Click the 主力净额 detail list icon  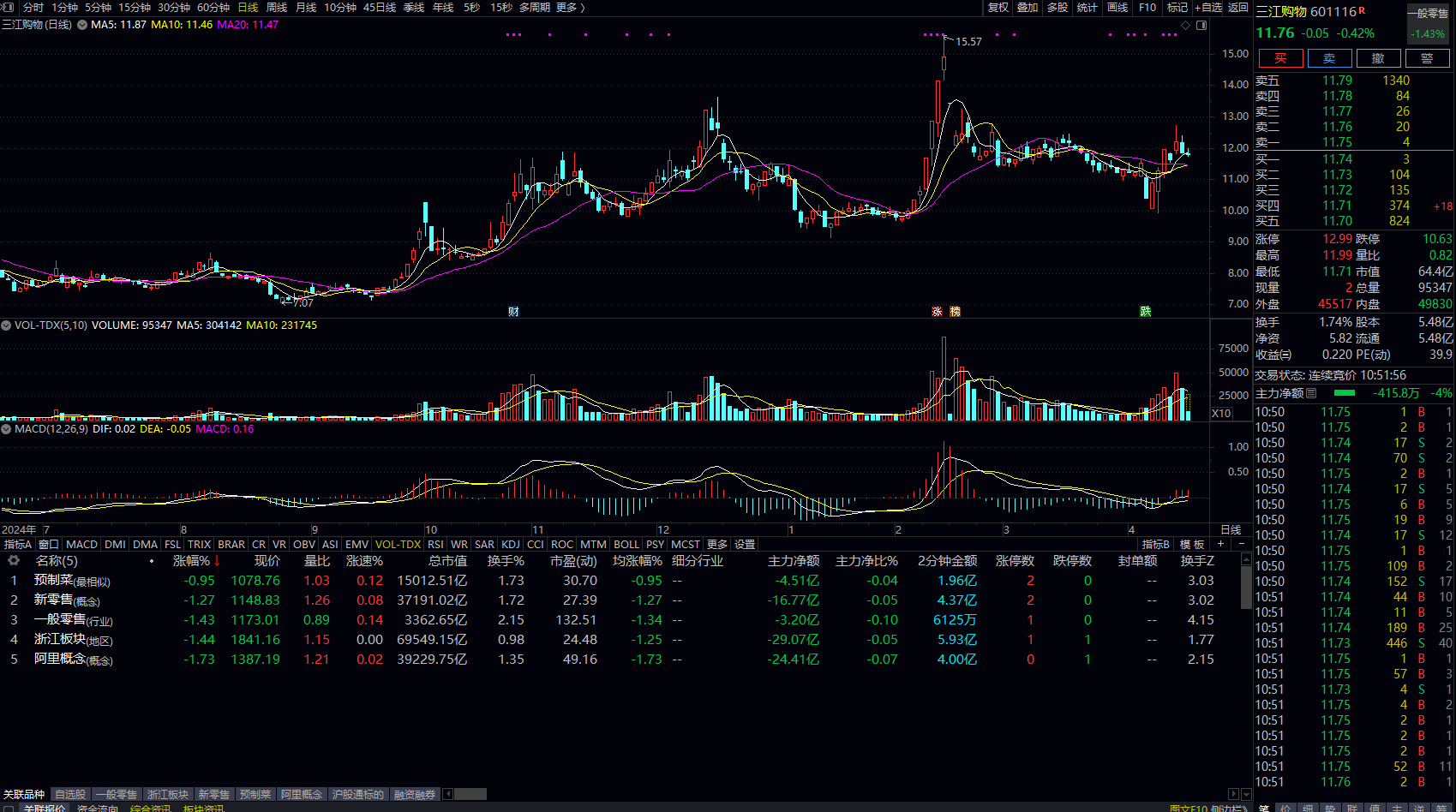1311,393
